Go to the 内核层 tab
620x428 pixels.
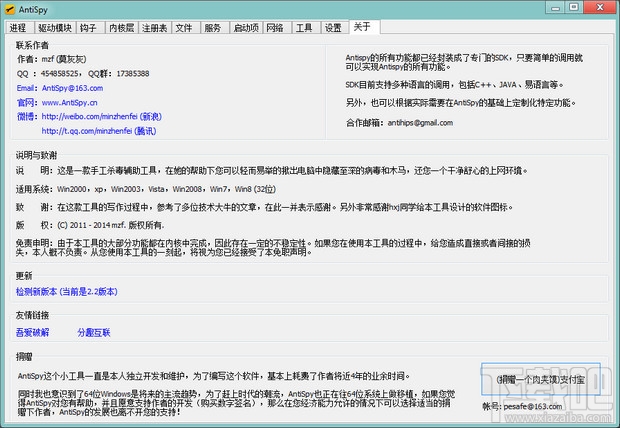click(x=122, y=28)
